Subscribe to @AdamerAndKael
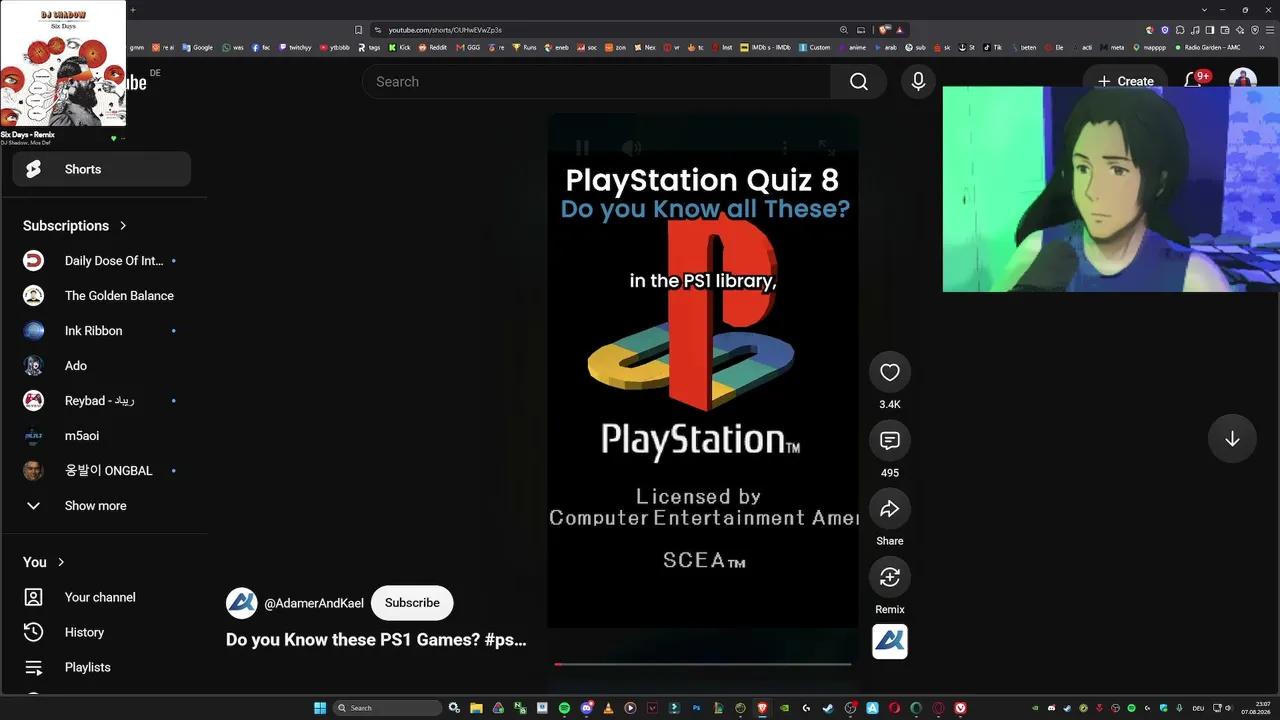Viewport: 1280px width, 720px height. coord(412,603)
